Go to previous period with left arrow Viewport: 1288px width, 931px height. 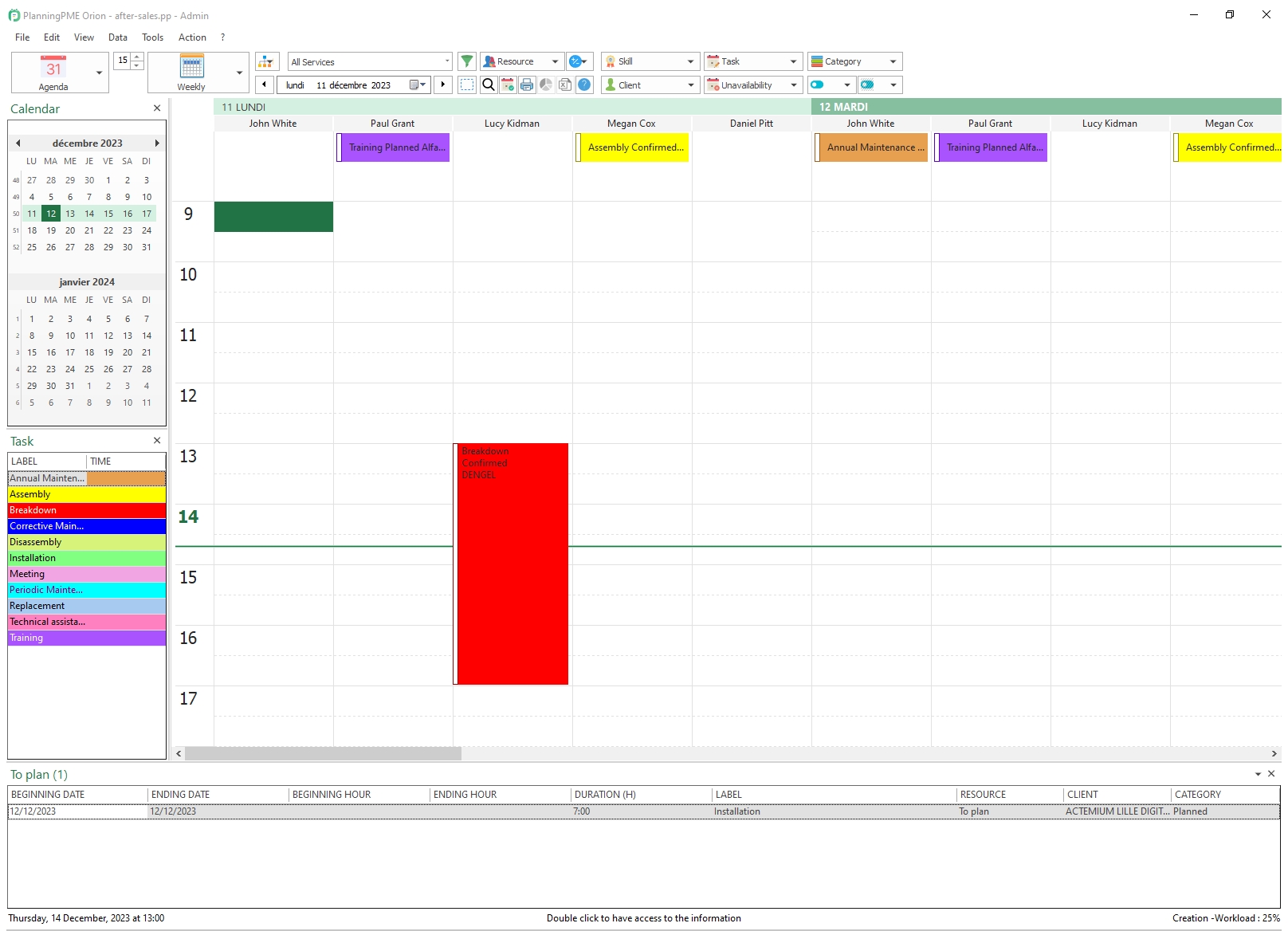click(265, 84)
